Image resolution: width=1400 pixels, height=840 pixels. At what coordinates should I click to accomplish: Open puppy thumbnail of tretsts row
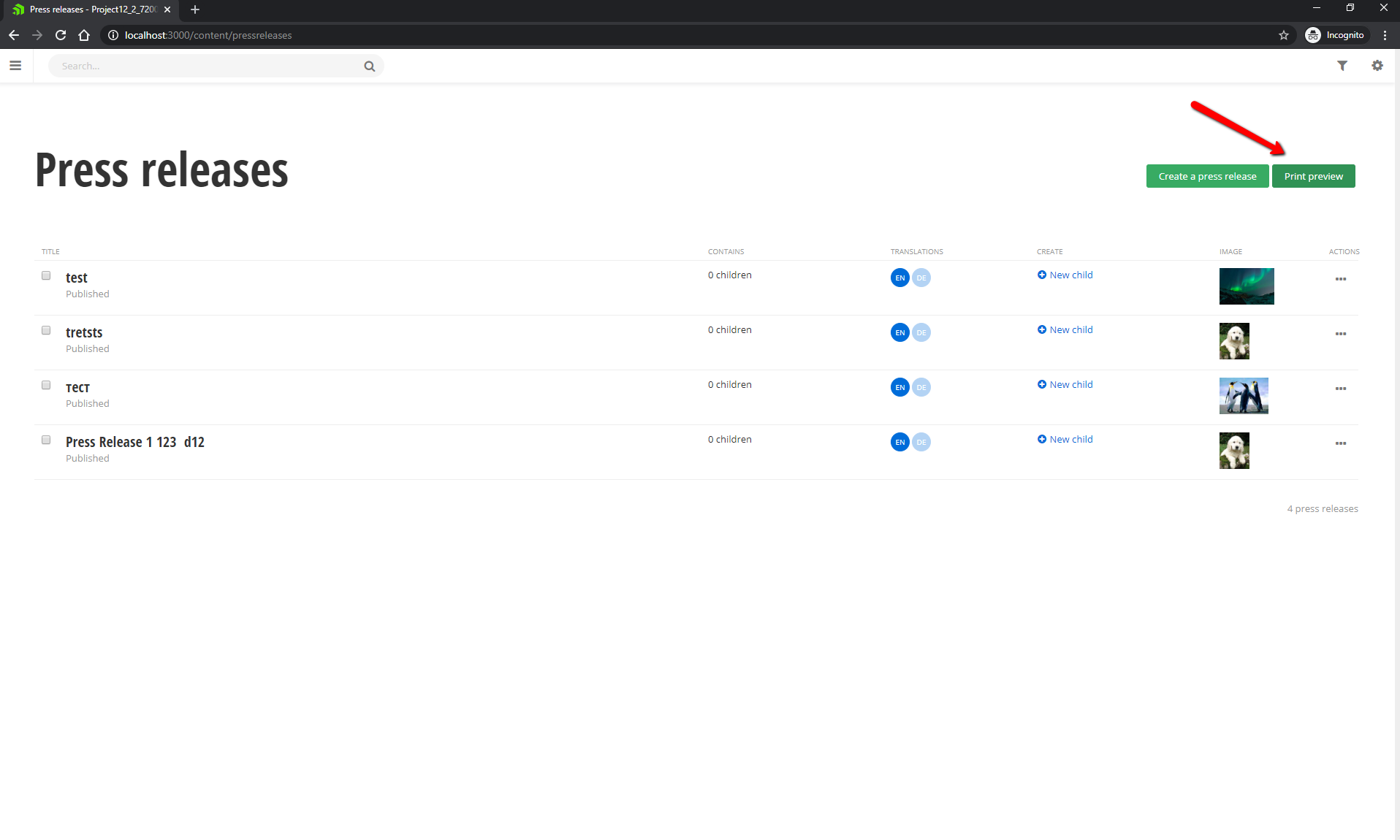[x=1234, y=341]
